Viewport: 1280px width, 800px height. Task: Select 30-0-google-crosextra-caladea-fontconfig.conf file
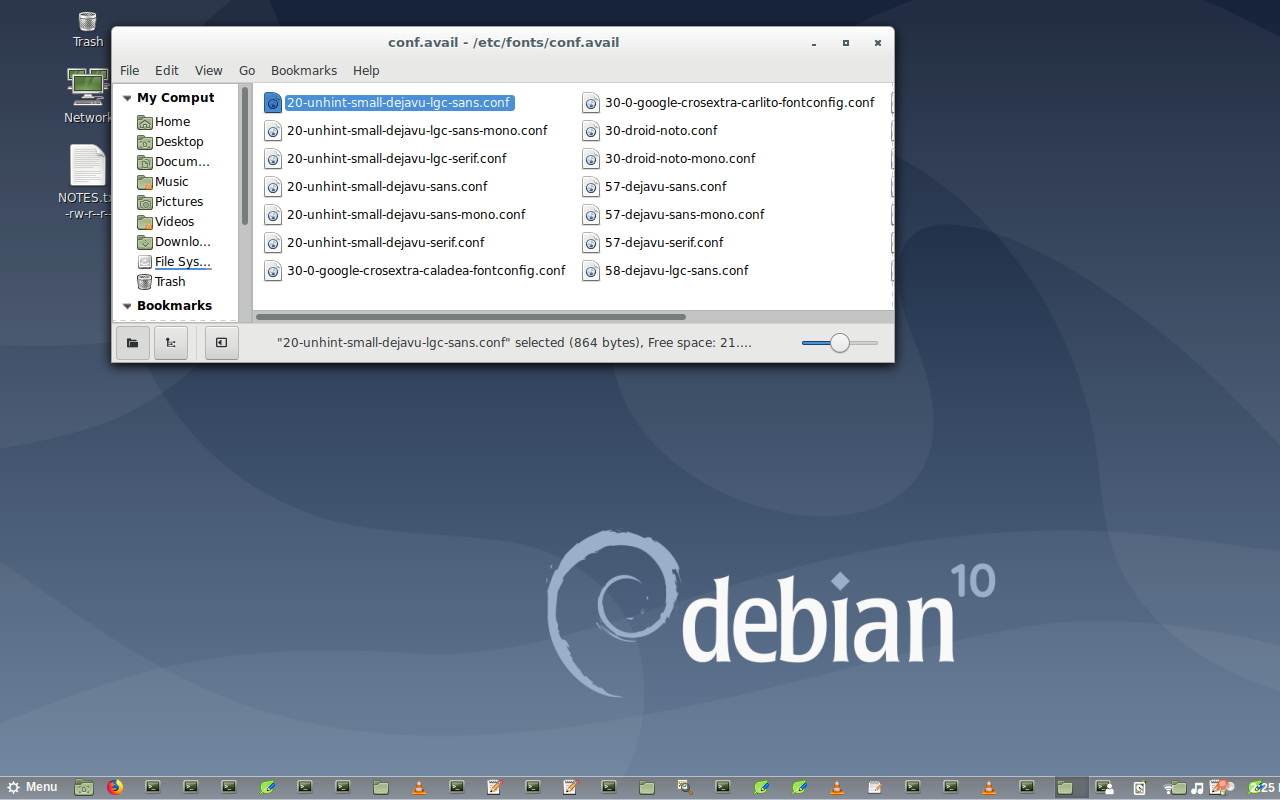415,270
